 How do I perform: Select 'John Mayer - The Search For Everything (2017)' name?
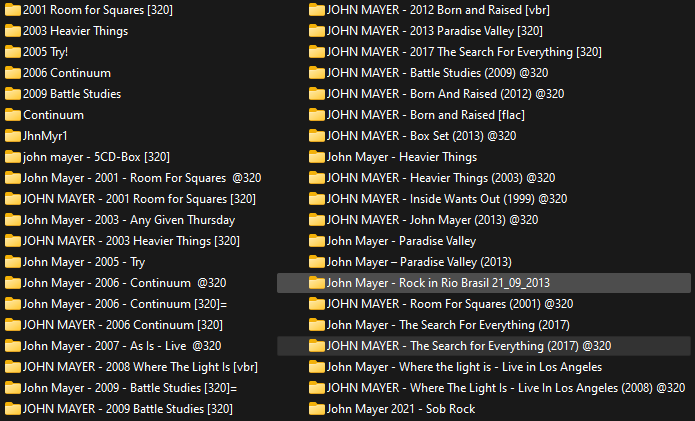click(x=448, y=325)
